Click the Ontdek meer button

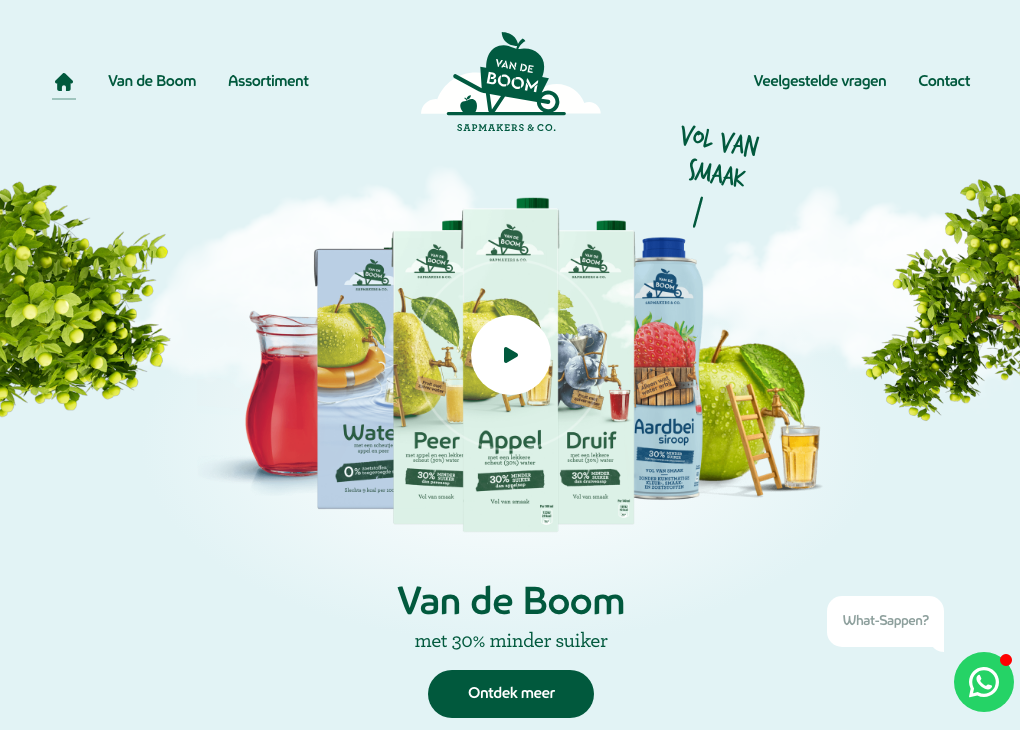[511, 694]
